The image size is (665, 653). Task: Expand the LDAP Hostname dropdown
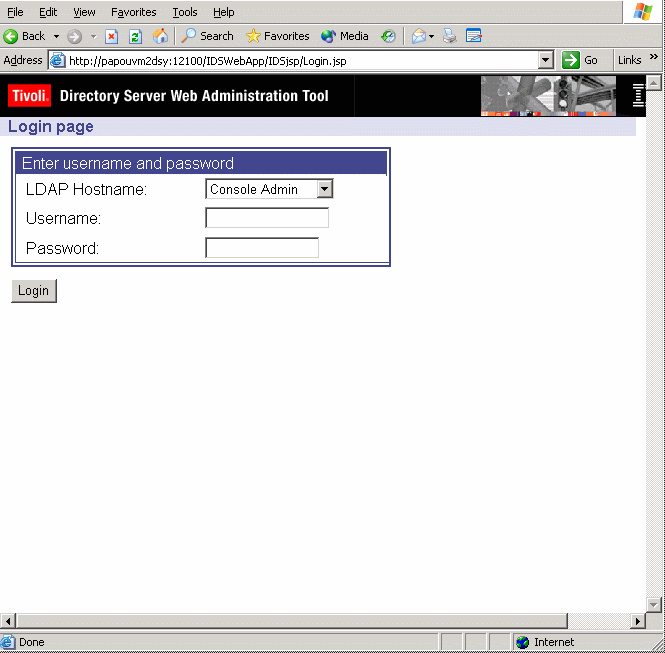tap(324, 189)
